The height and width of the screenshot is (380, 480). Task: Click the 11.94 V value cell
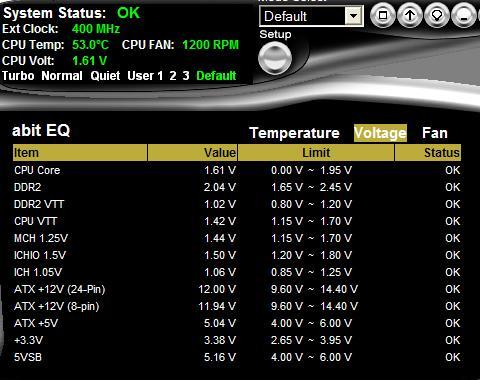217,306
